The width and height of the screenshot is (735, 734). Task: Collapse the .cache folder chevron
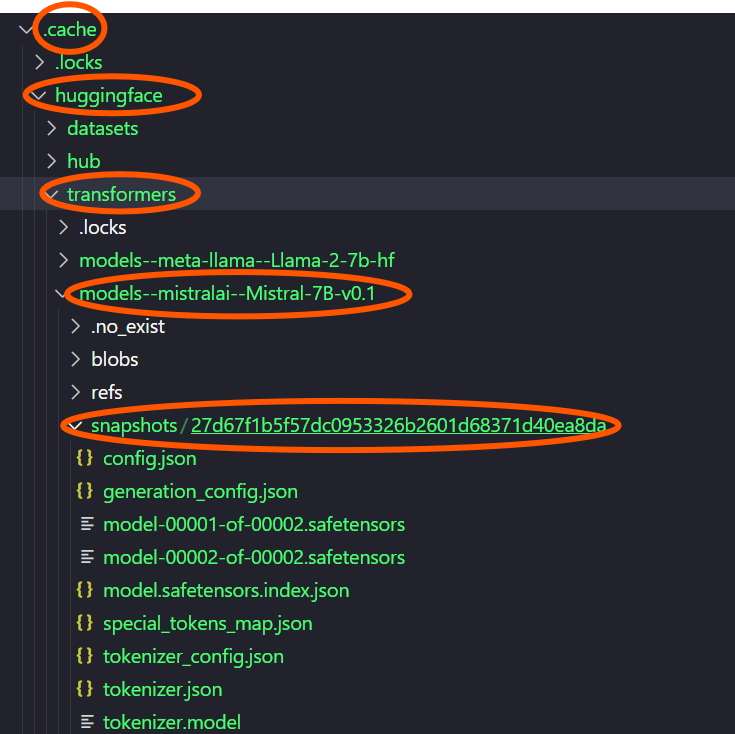coord(26,30)
